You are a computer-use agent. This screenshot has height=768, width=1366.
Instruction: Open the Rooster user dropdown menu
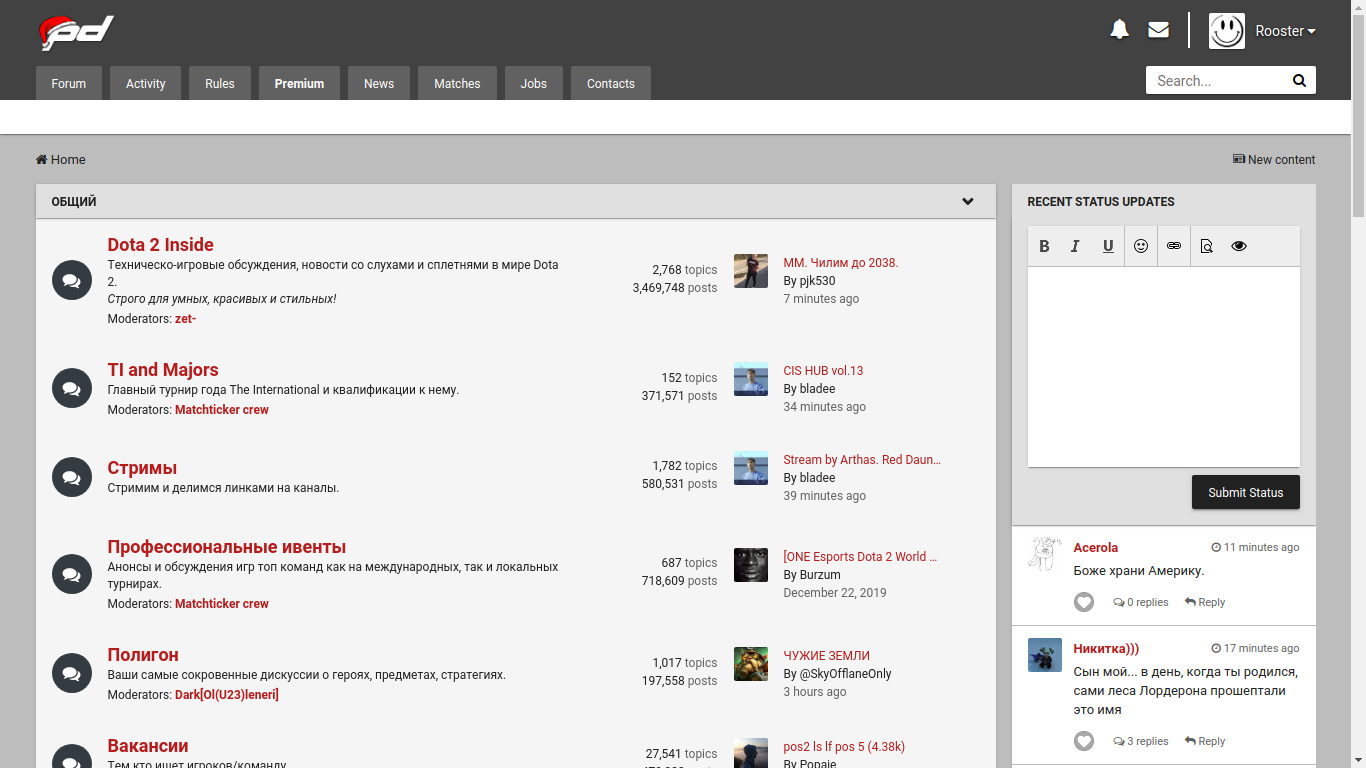pyautogui.click(x=1285, y=31)
